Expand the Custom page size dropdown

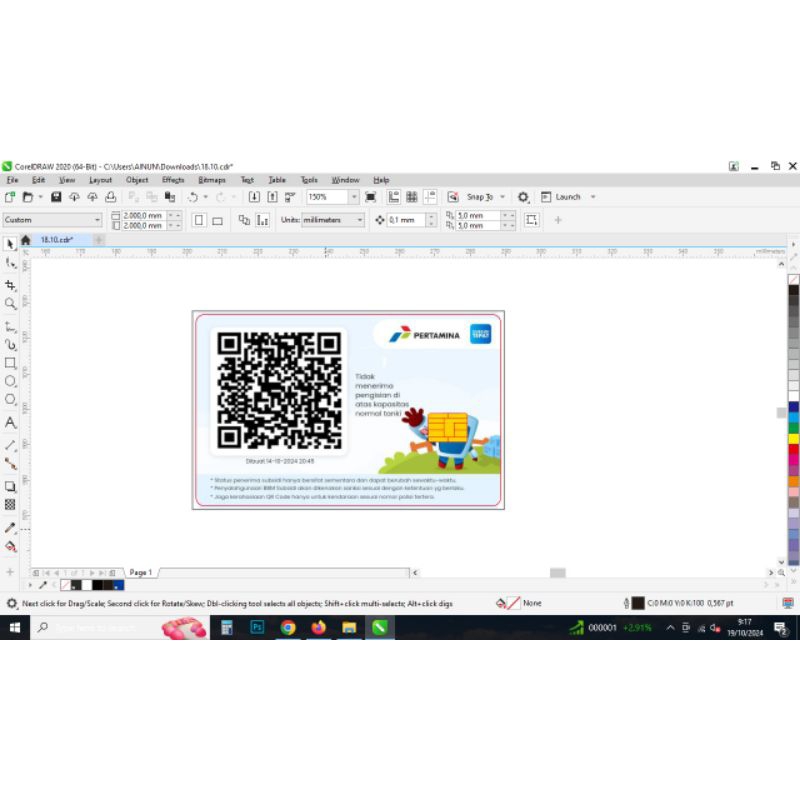pos(97,220)
